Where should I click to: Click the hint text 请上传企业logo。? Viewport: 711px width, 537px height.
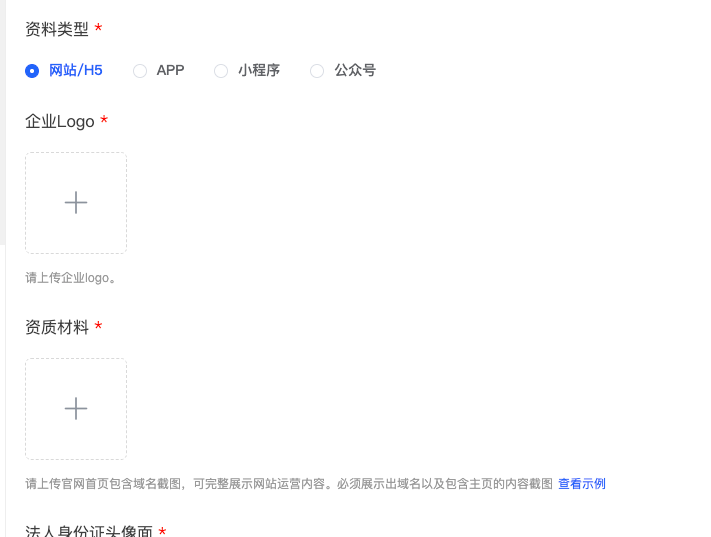[x=70, y=278]
